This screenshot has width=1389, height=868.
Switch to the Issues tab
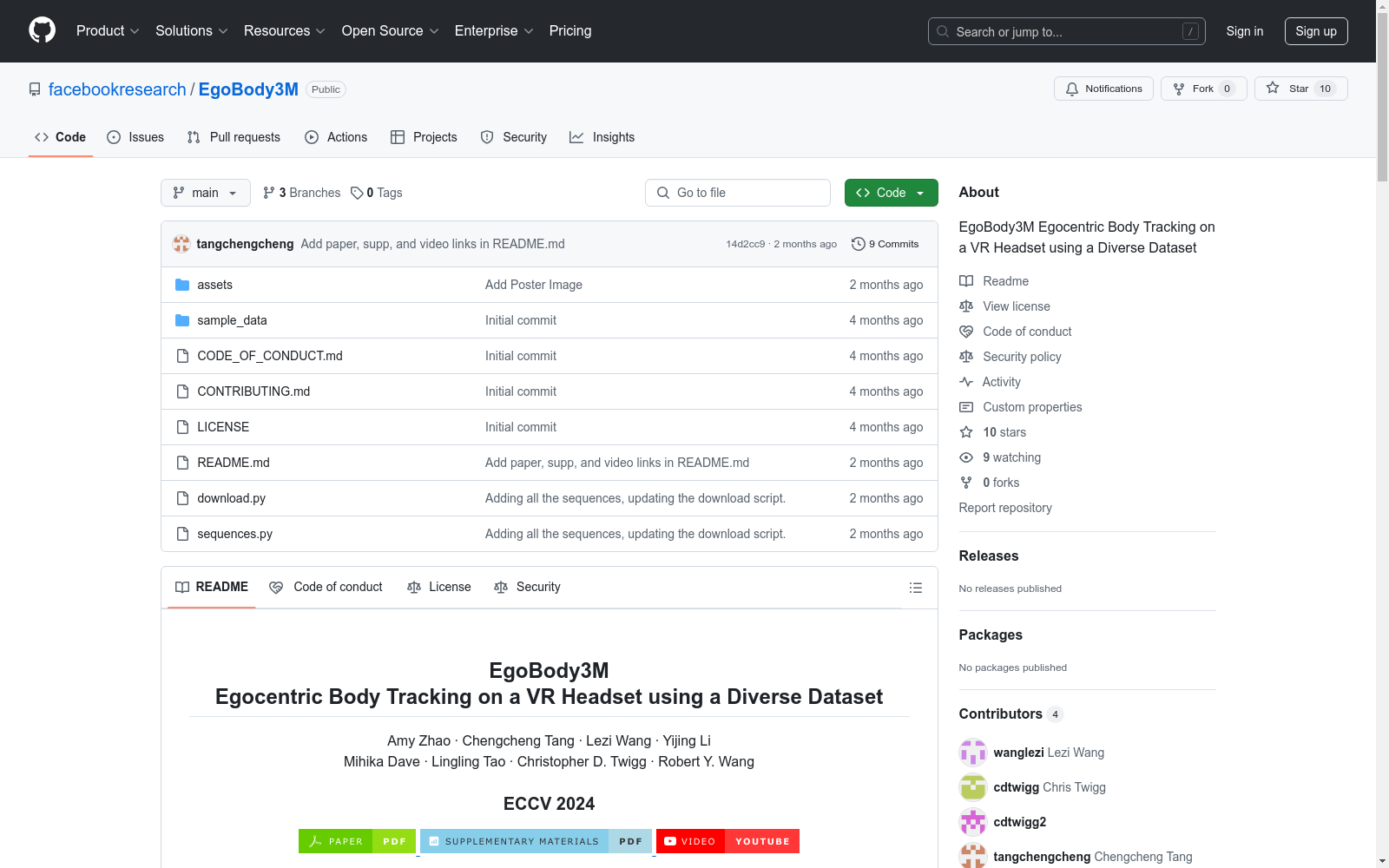135,137
